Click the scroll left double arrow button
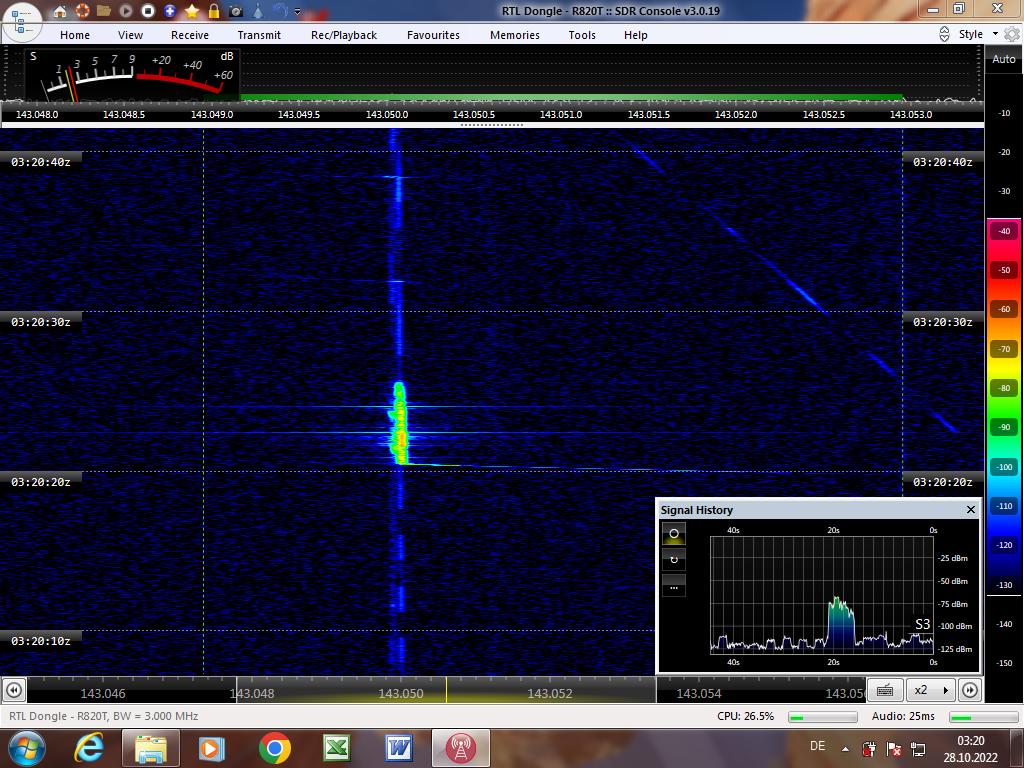This screenshot has width=1024, height=768. 14,690
